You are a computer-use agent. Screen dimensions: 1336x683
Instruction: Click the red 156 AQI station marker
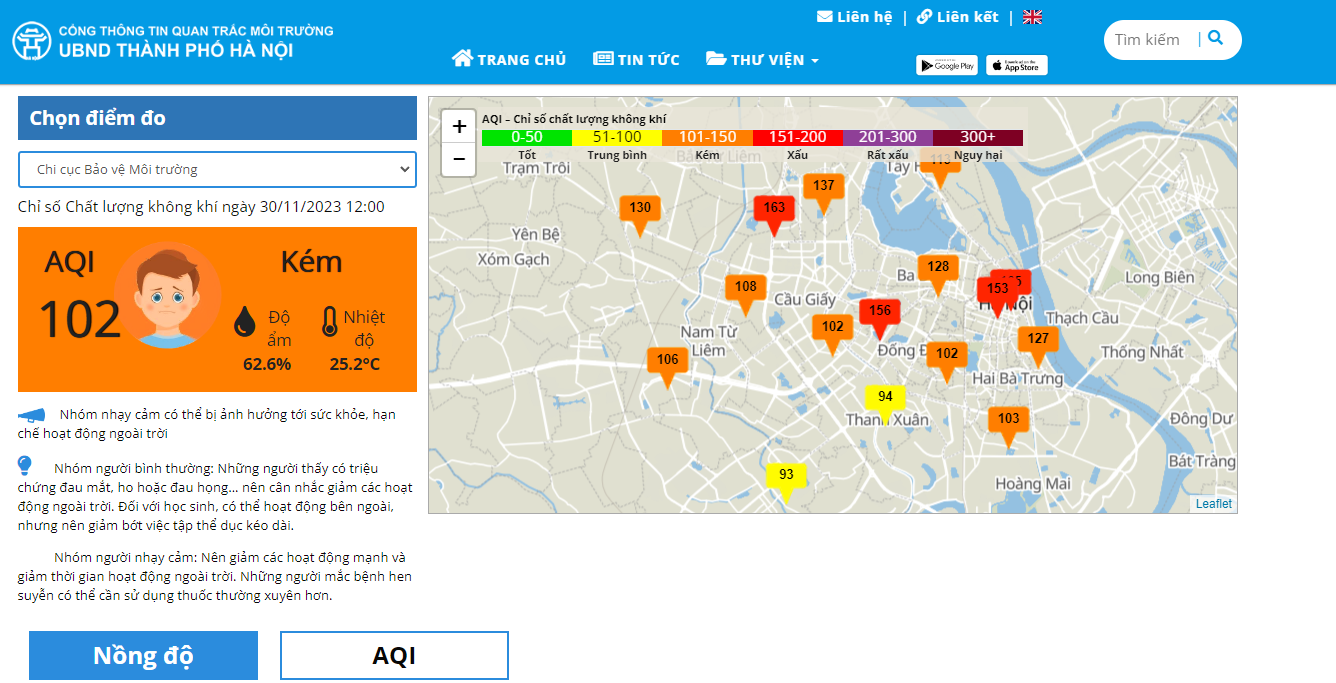(x=880, y=311)
